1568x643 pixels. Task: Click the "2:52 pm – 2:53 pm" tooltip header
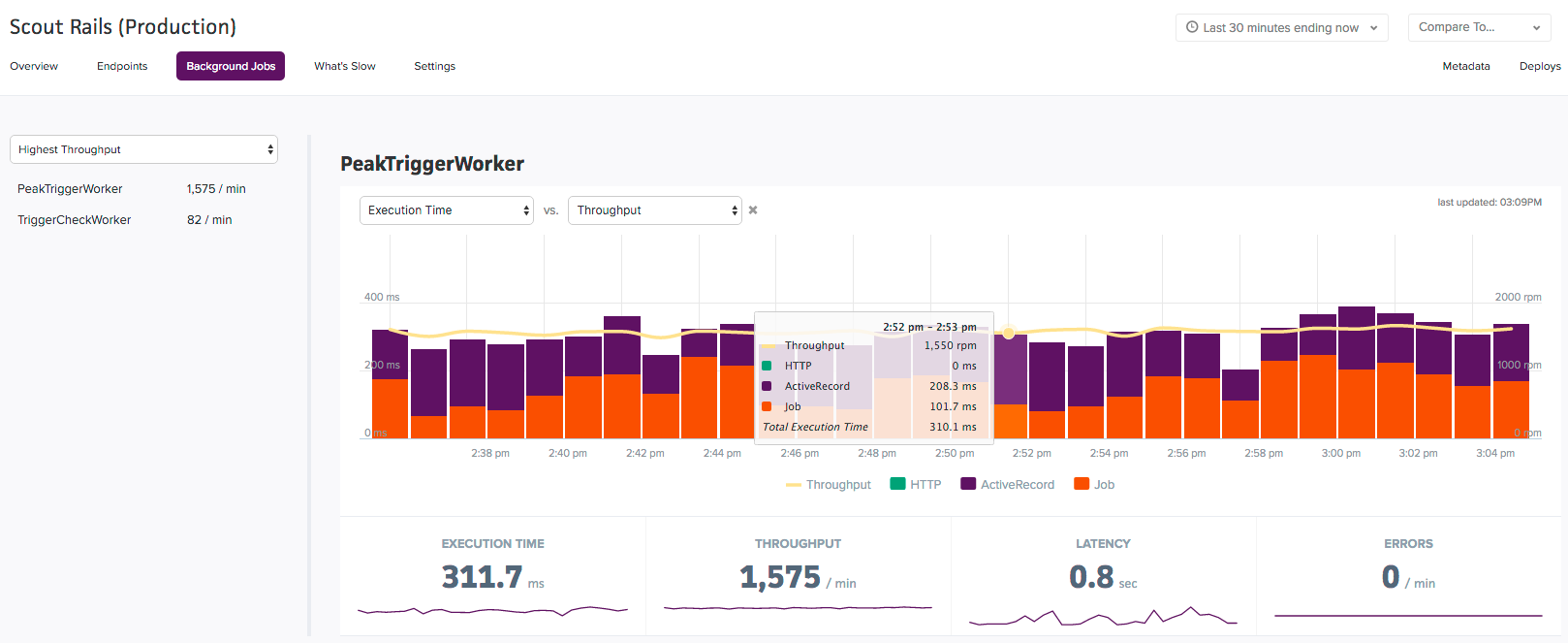pos(929,327)
